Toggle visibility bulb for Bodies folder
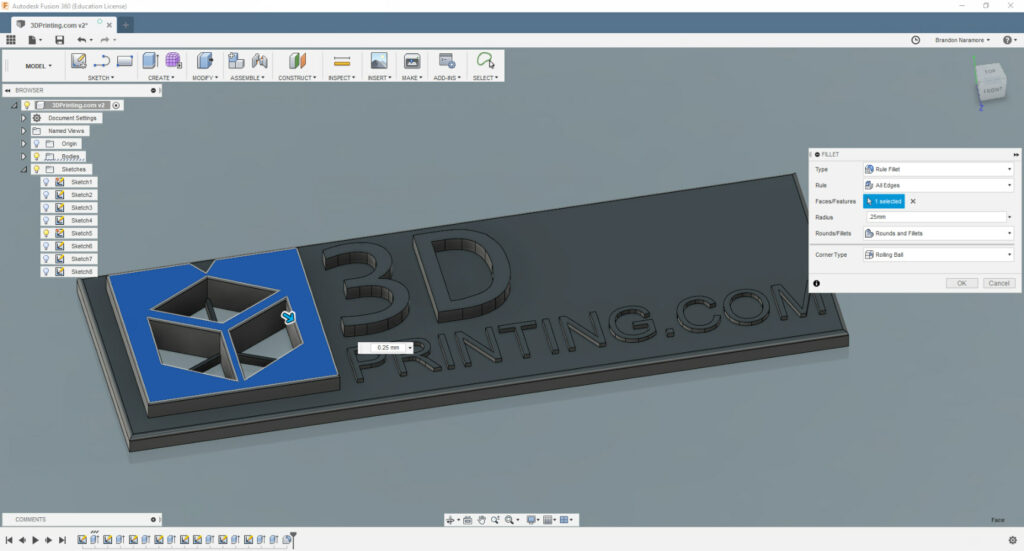 [x=37, y=157]
